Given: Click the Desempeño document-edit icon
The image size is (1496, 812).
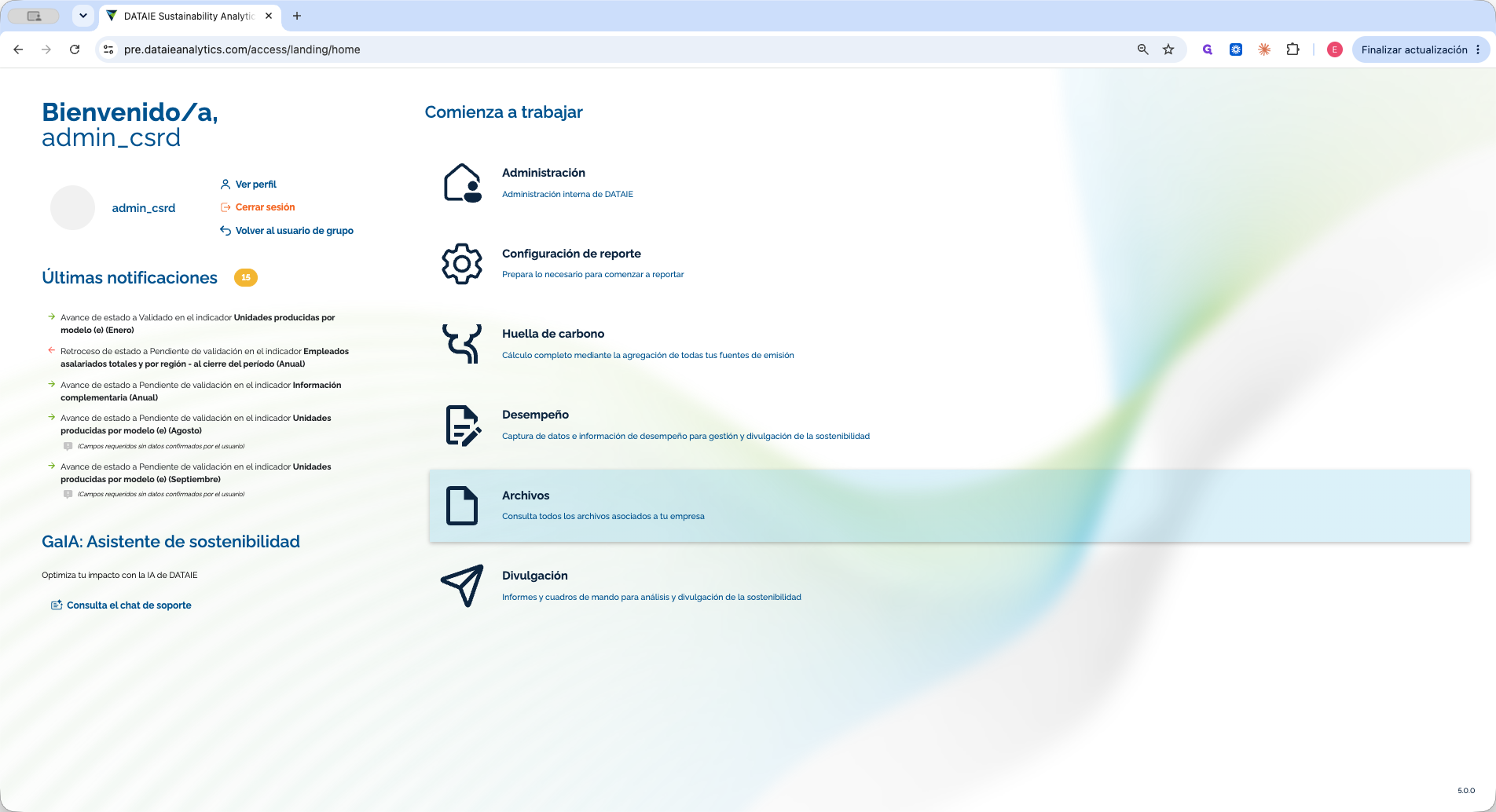Looking at the screenshot, I should click(463, 425).
